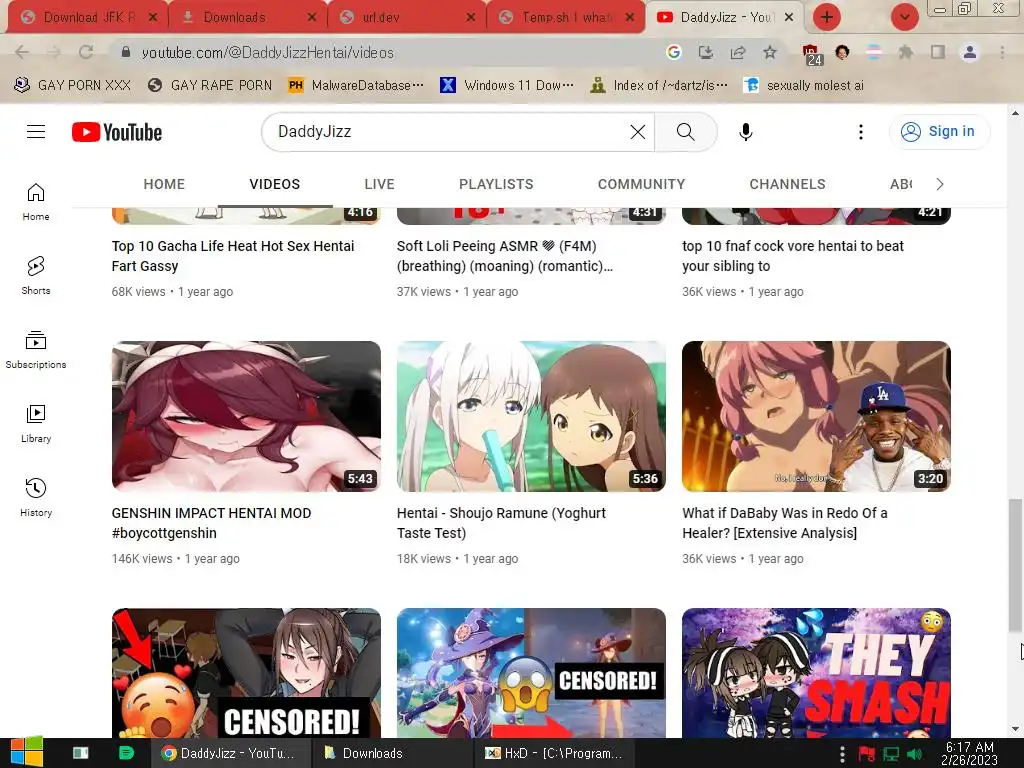Switch to the Downloads browser tab
The height and width of the screenshot is (768, 1024).
[x=234, y=18]
